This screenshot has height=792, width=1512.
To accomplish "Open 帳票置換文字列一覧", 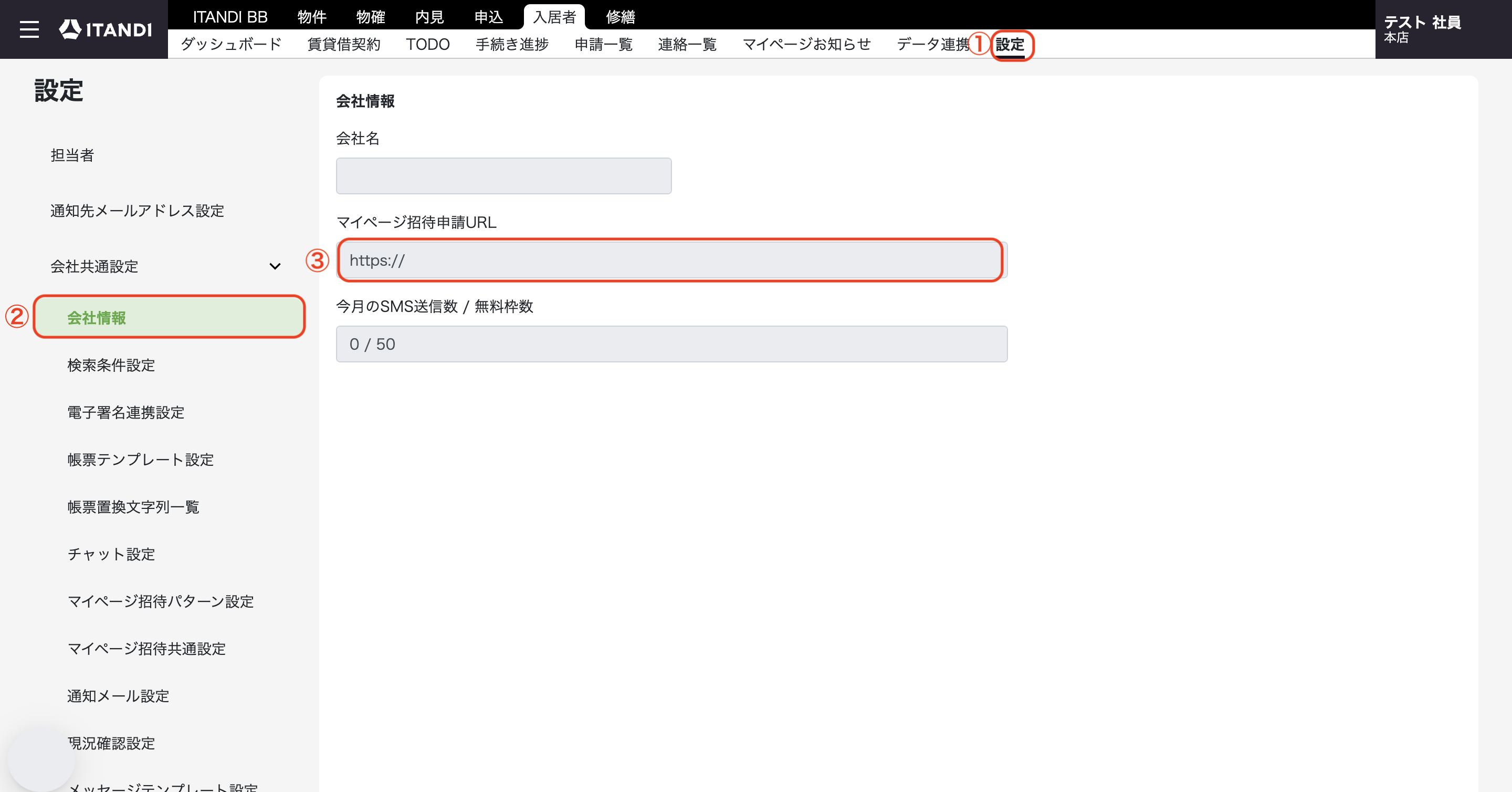I will (134, 507).
